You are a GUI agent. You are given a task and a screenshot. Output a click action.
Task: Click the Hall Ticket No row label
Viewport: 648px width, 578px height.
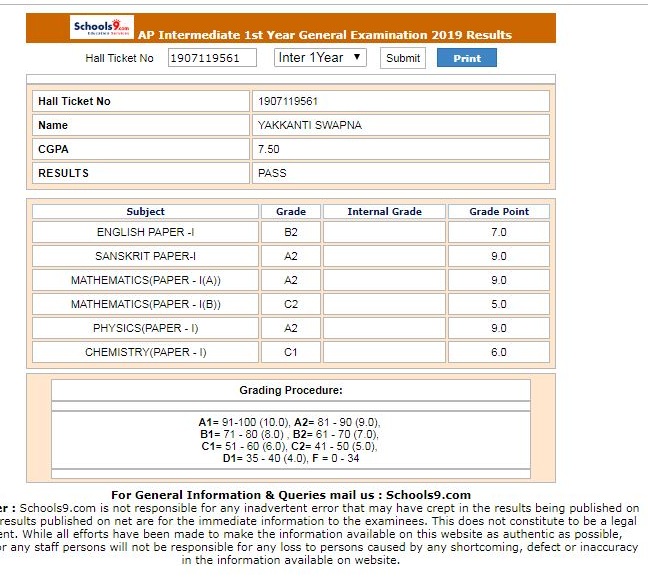point(74,101)
